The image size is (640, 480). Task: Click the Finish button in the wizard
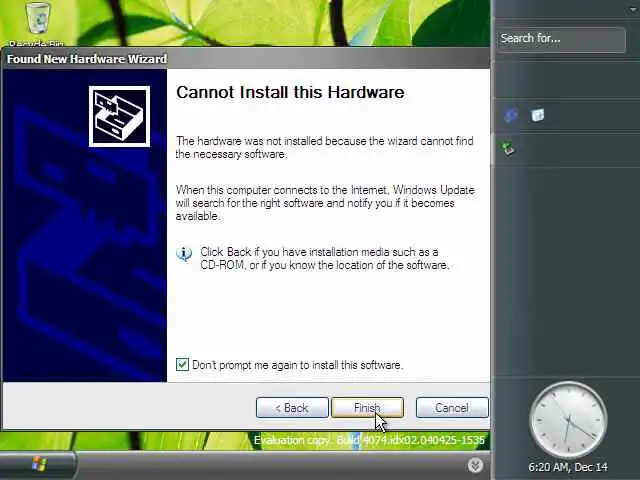tap(368, 407)
